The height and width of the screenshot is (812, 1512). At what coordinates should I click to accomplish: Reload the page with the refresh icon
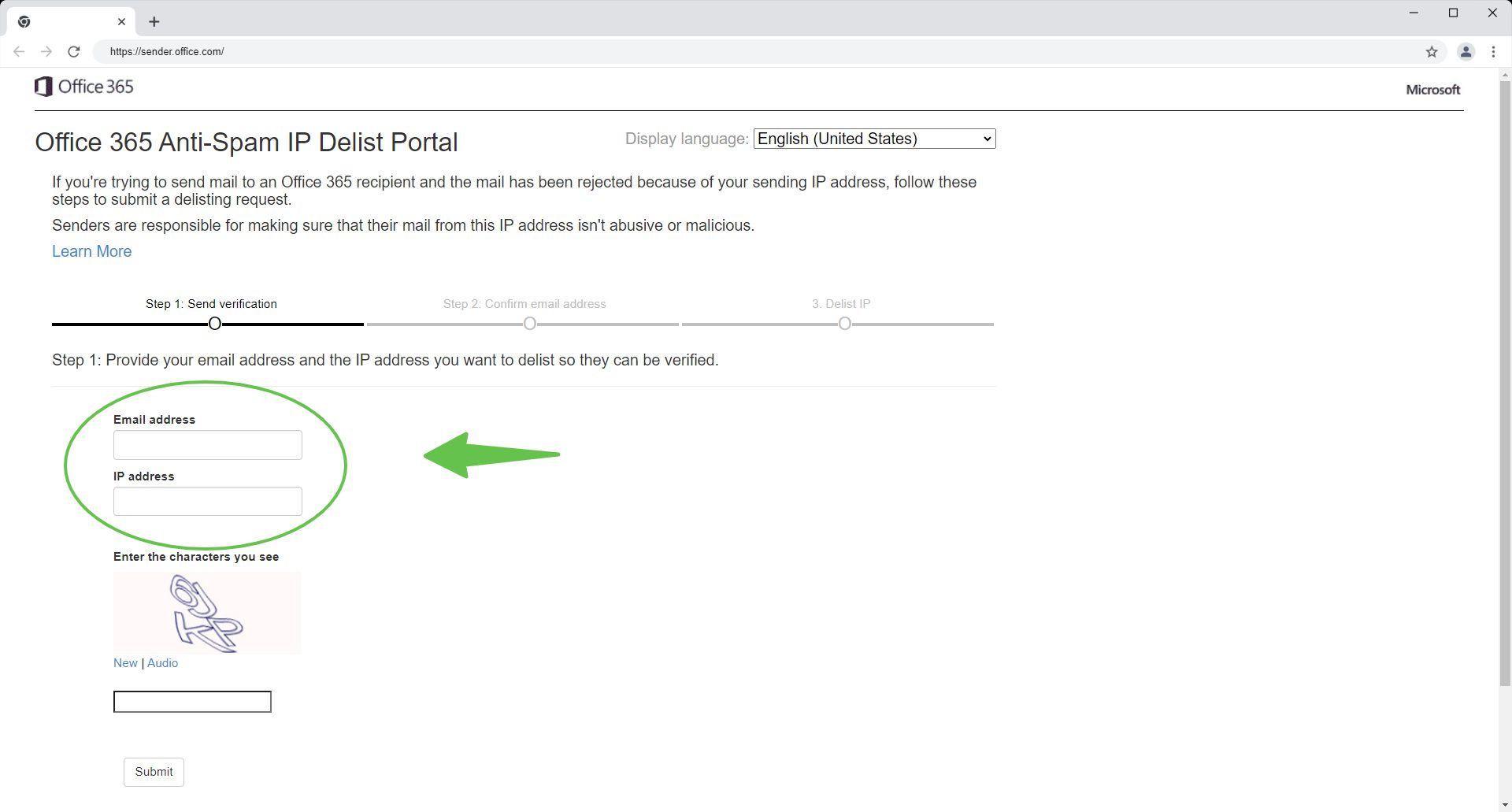(x=74, y=52)
